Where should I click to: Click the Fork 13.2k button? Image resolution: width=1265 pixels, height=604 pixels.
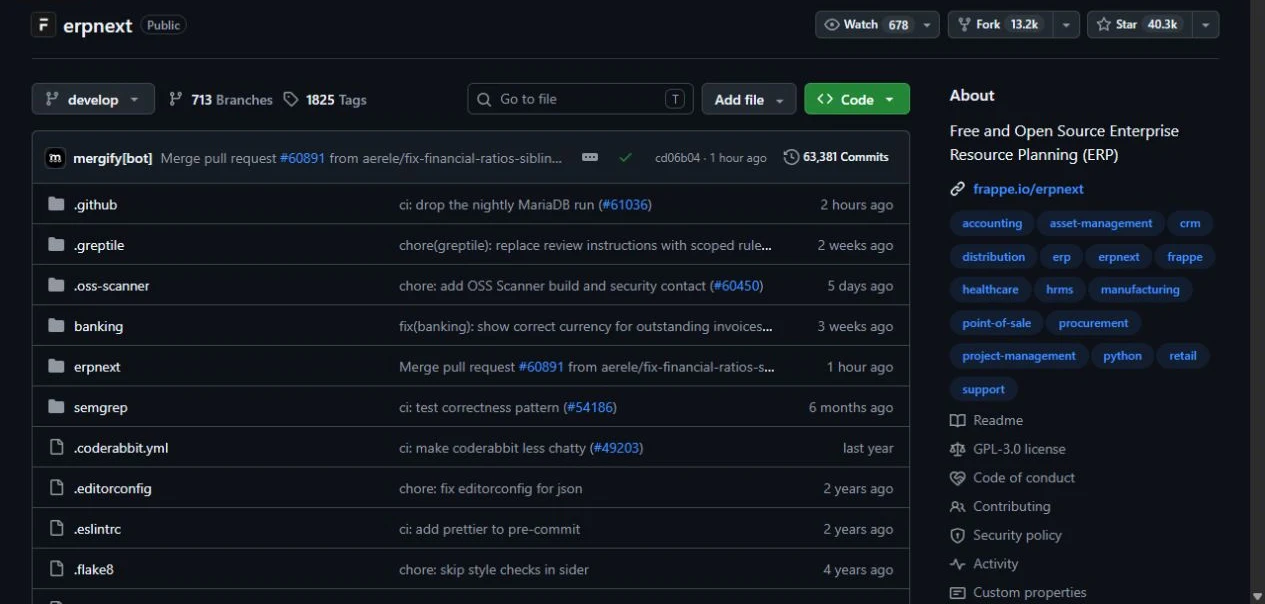click(1002, 25)
